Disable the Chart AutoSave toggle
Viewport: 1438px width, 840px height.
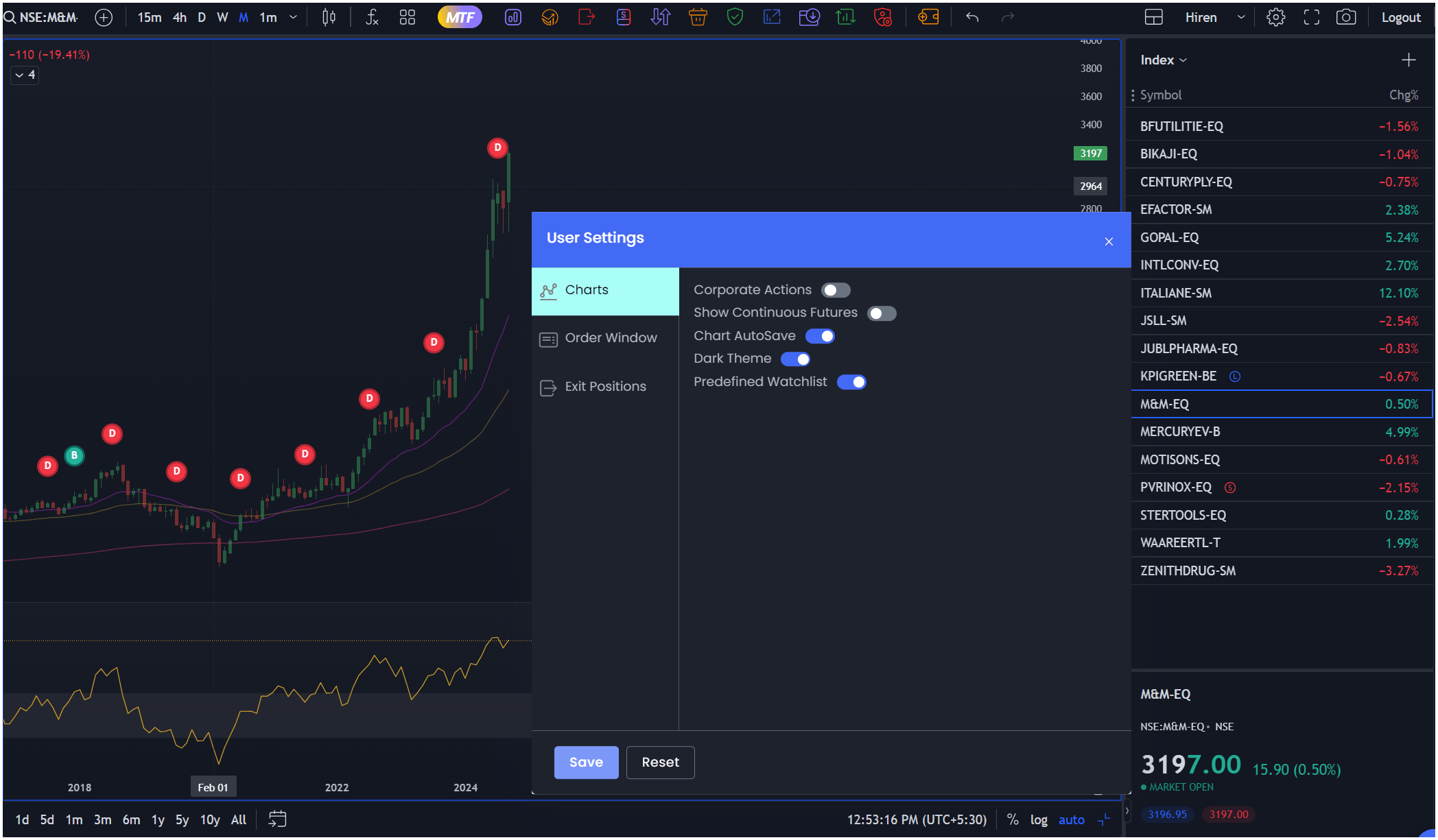(820, 336)
